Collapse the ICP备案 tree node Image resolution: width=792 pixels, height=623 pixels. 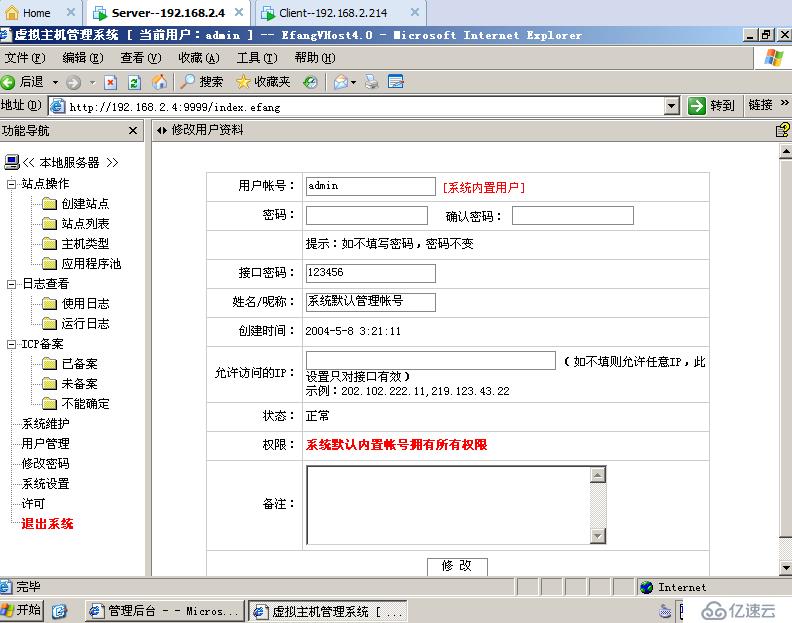tap(11, 344)
